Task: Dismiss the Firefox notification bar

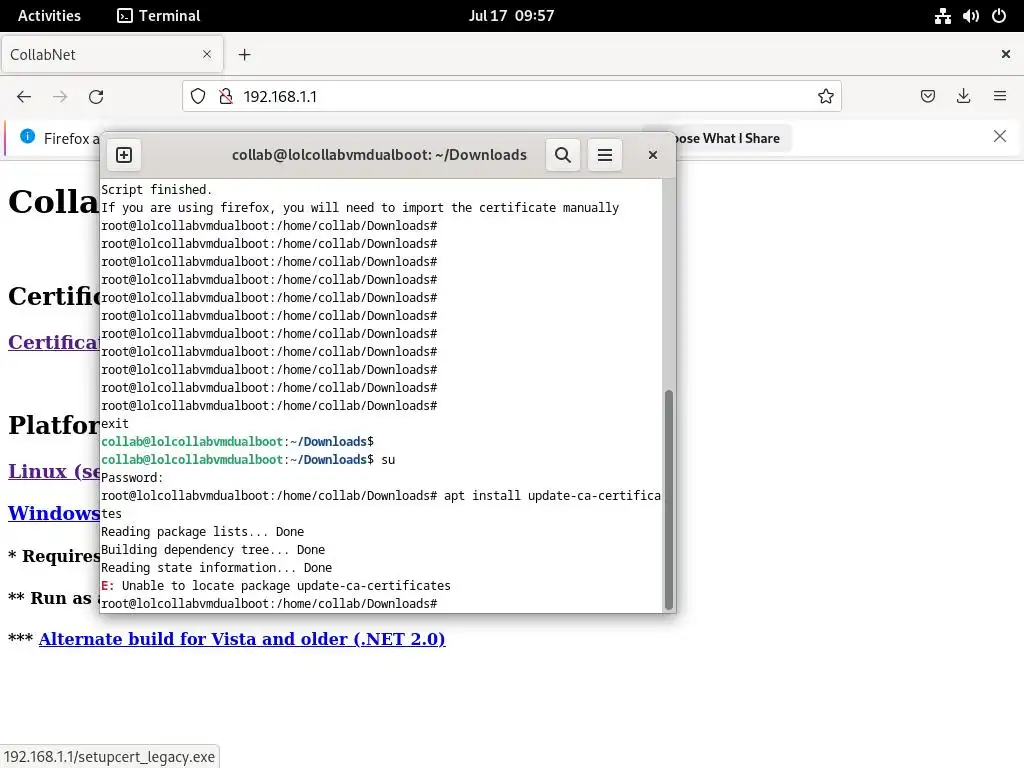Action: pos(1000,136)
